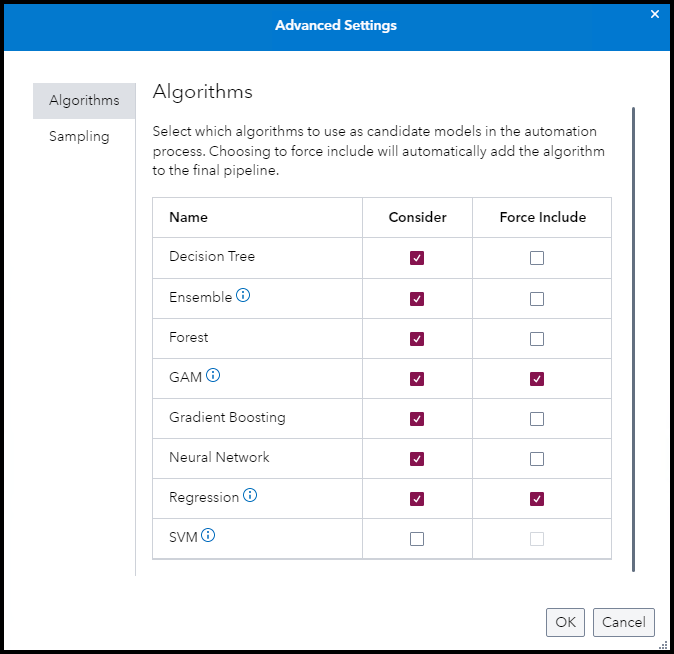The image size is (674, 654).
Task: Disable Consider for Gradient Boosting
Action: pos(417,419)
